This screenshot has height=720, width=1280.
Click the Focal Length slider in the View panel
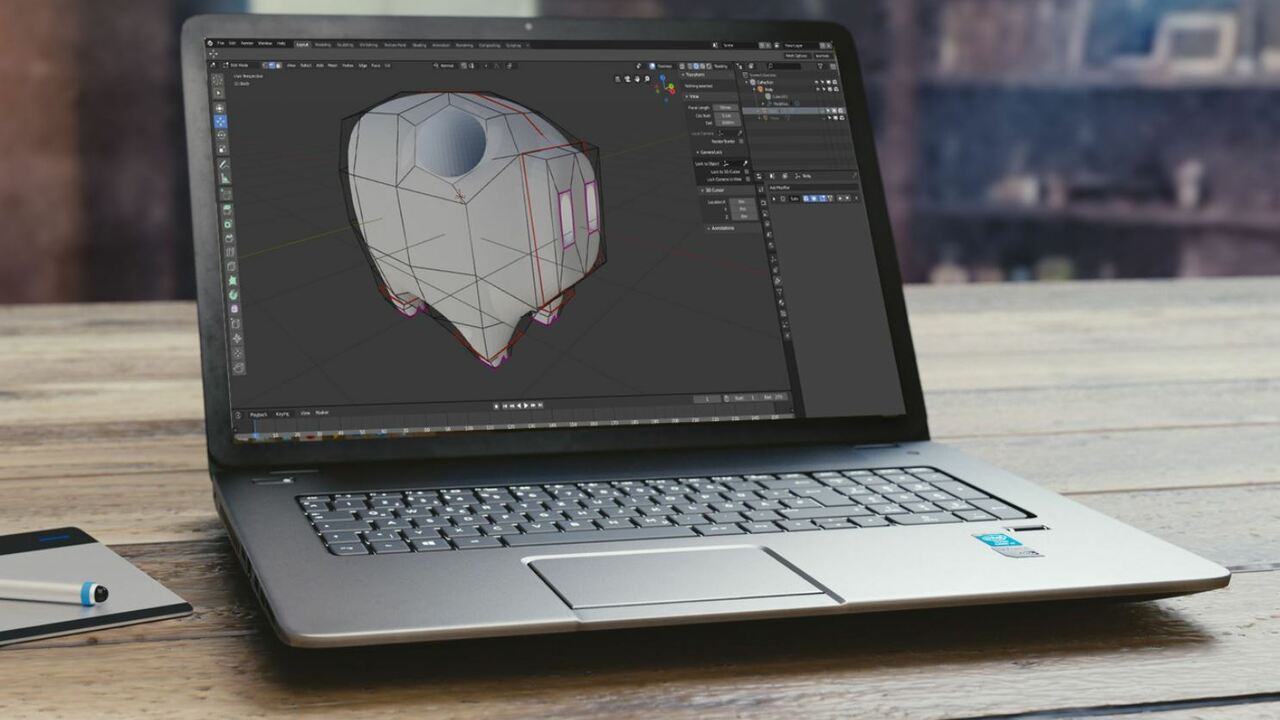[x=726, y=107]
